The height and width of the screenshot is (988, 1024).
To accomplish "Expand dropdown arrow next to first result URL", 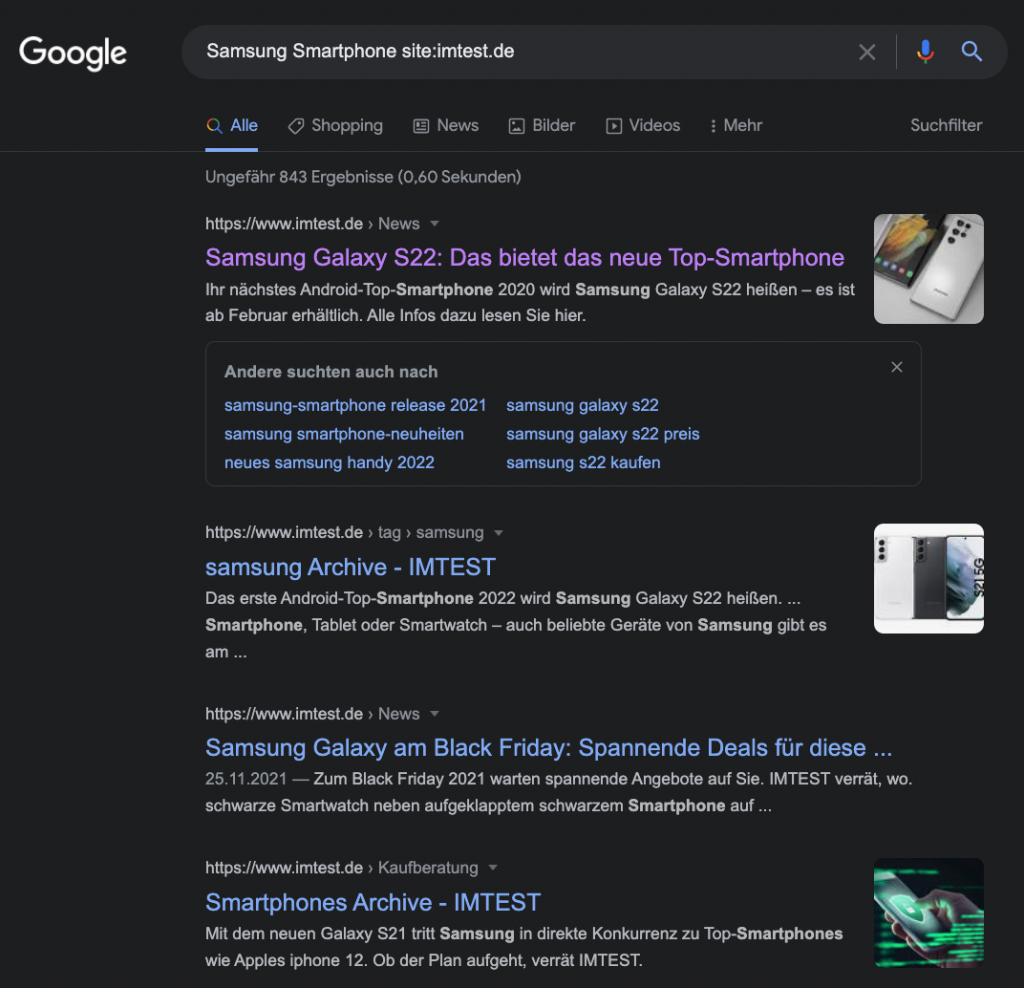I will pyautogui.click(x=434, y=224).
